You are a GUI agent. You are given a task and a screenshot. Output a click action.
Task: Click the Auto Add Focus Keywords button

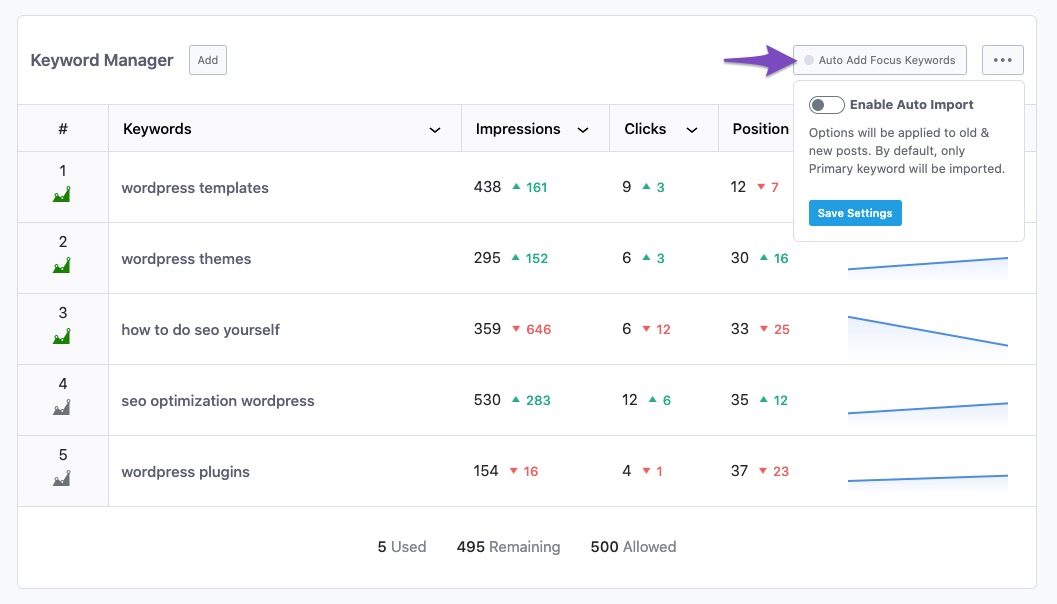point(880,60)
